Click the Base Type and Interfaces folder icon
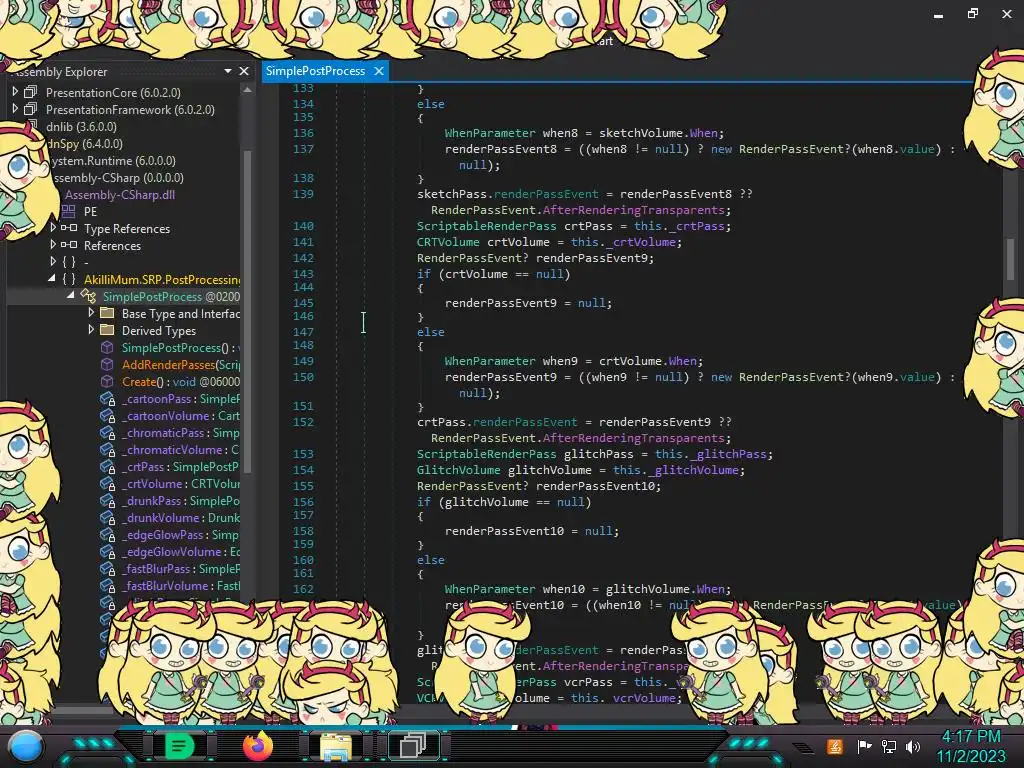This screenshot has width=1024, height=768. pyautogui.click(x=107, y=313)
